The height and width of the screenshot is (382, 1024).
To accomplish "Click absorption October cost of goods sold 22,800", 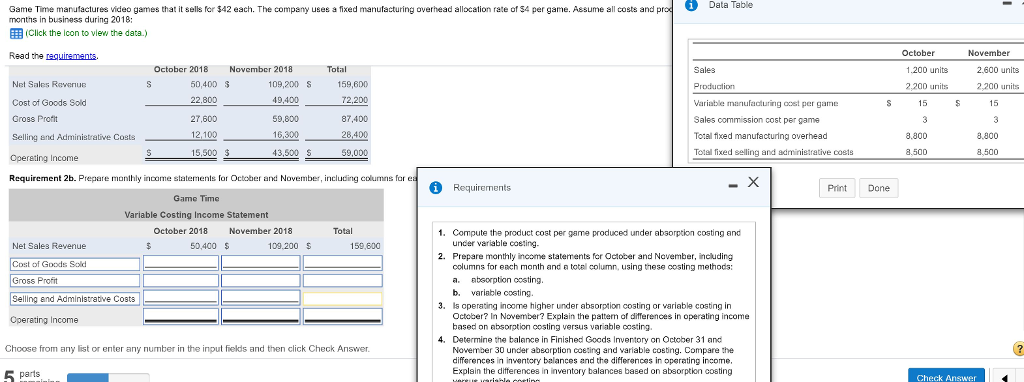I will click(204, 100).
